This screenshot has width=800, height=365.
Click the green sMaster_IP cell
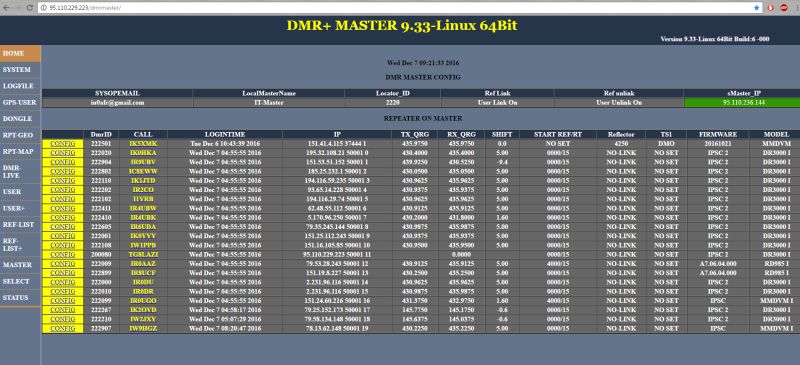[x=741, y=103]
